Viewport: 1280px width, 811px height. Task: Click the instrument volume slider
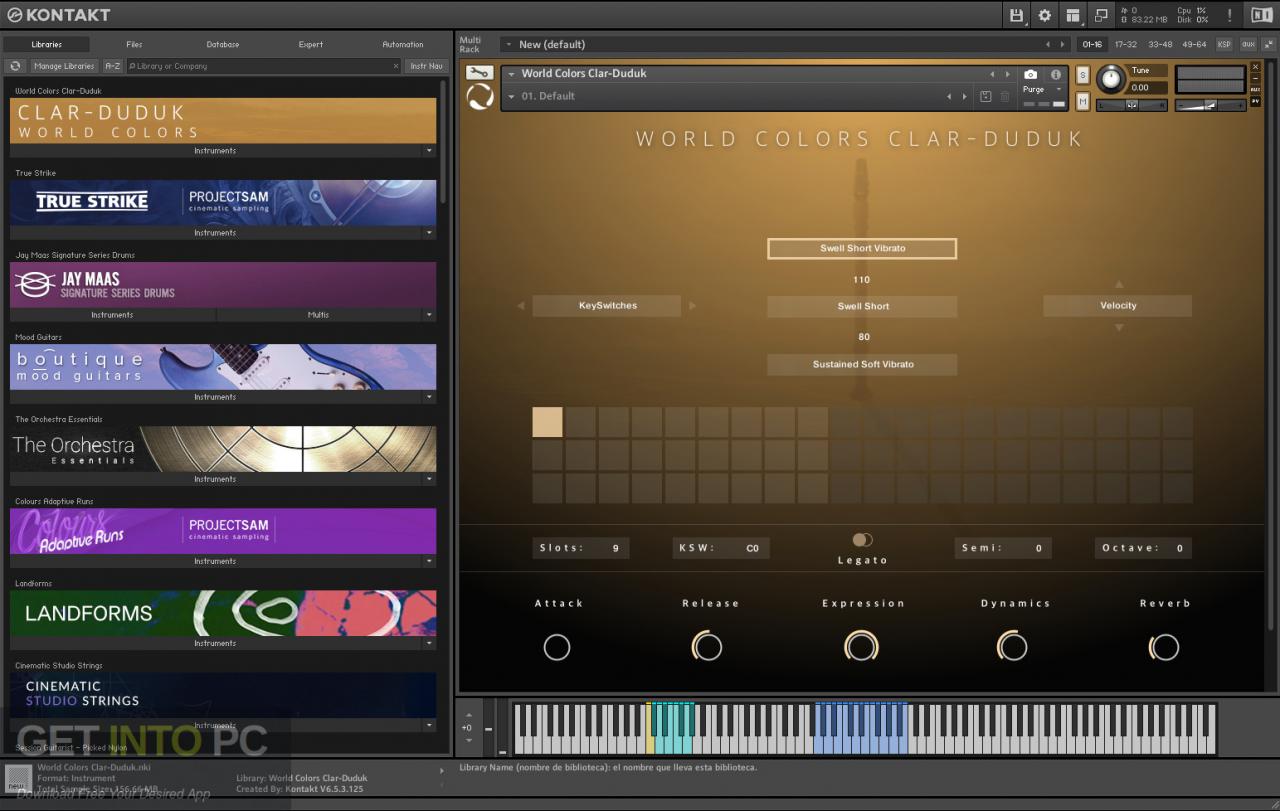point(1209,105)
